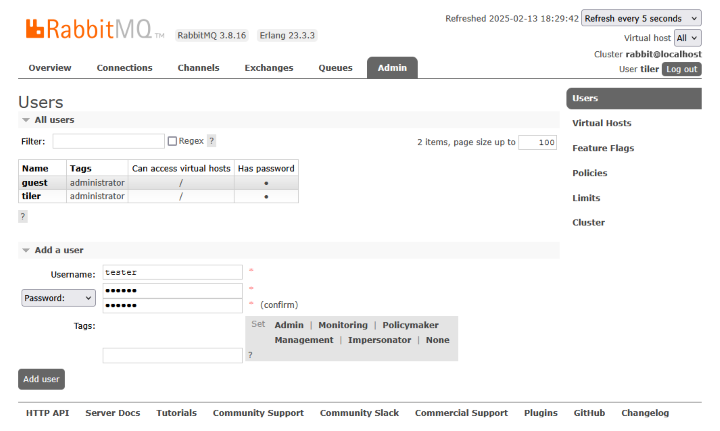
Task: Click Can access virtual hosts column header
Action: coord(181,168)
